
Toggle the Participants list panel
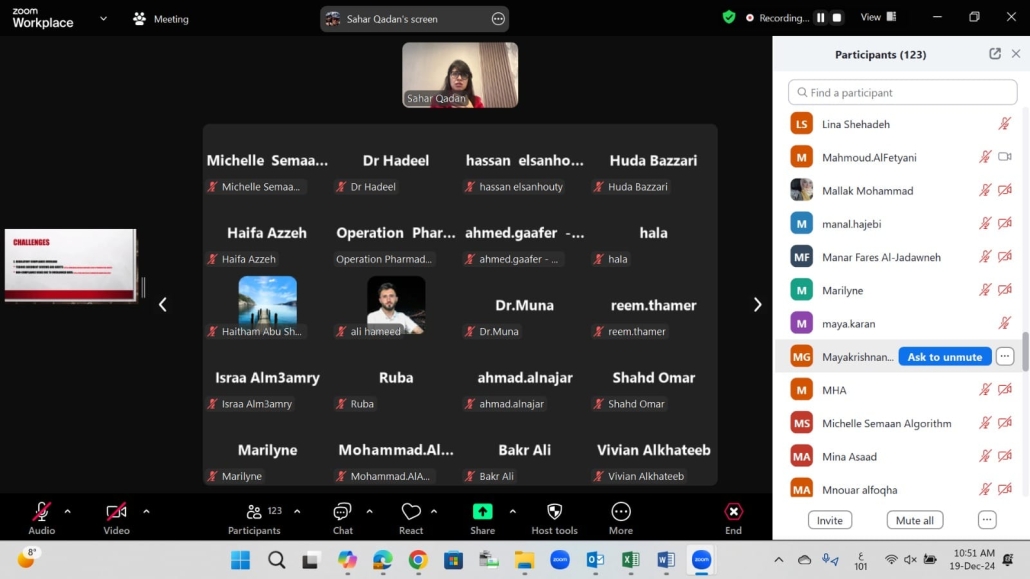pos(255,512)
